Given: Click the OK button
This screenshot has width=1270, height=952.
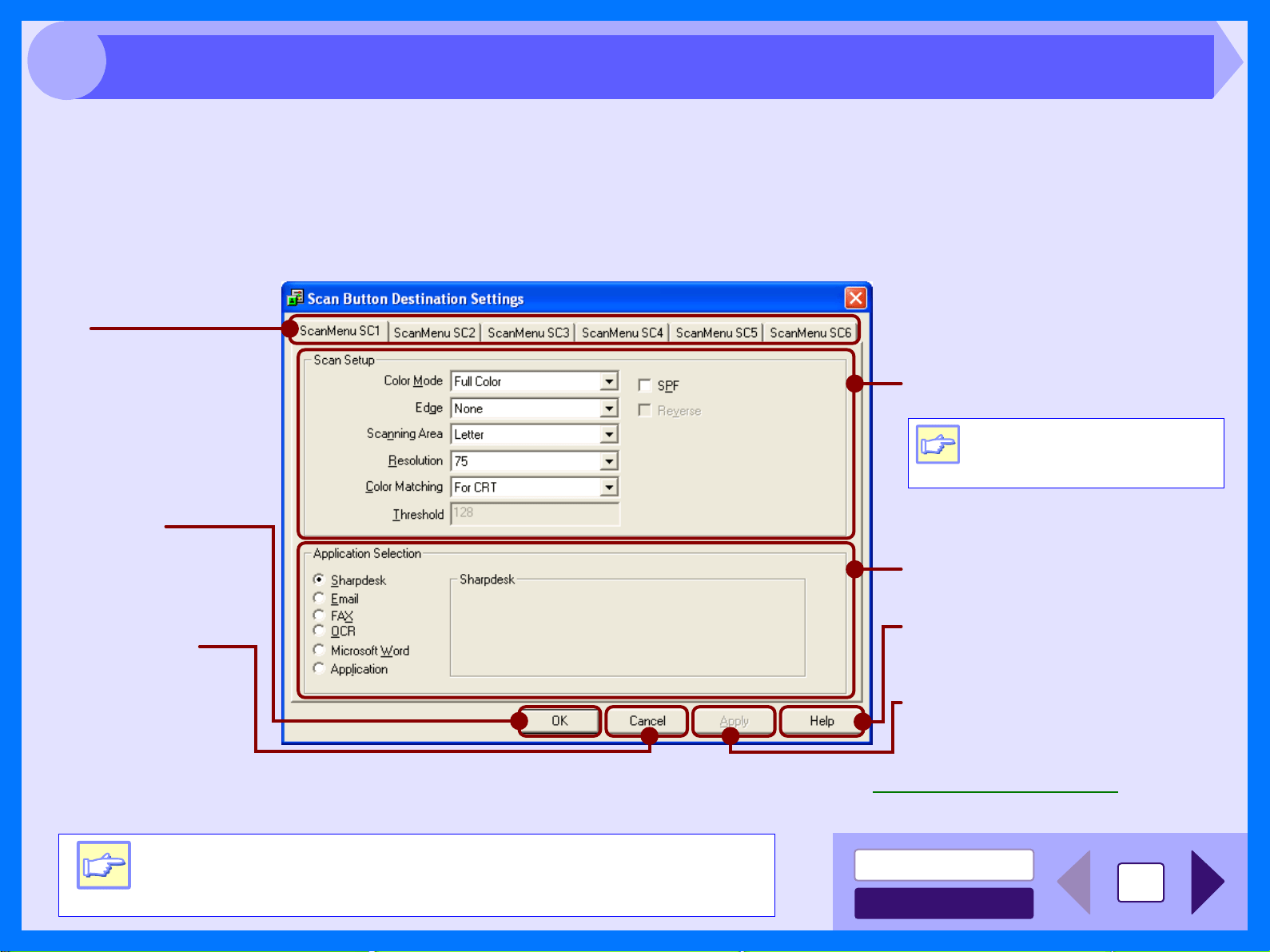Looking at the screenshot, I should pos(559,721).
